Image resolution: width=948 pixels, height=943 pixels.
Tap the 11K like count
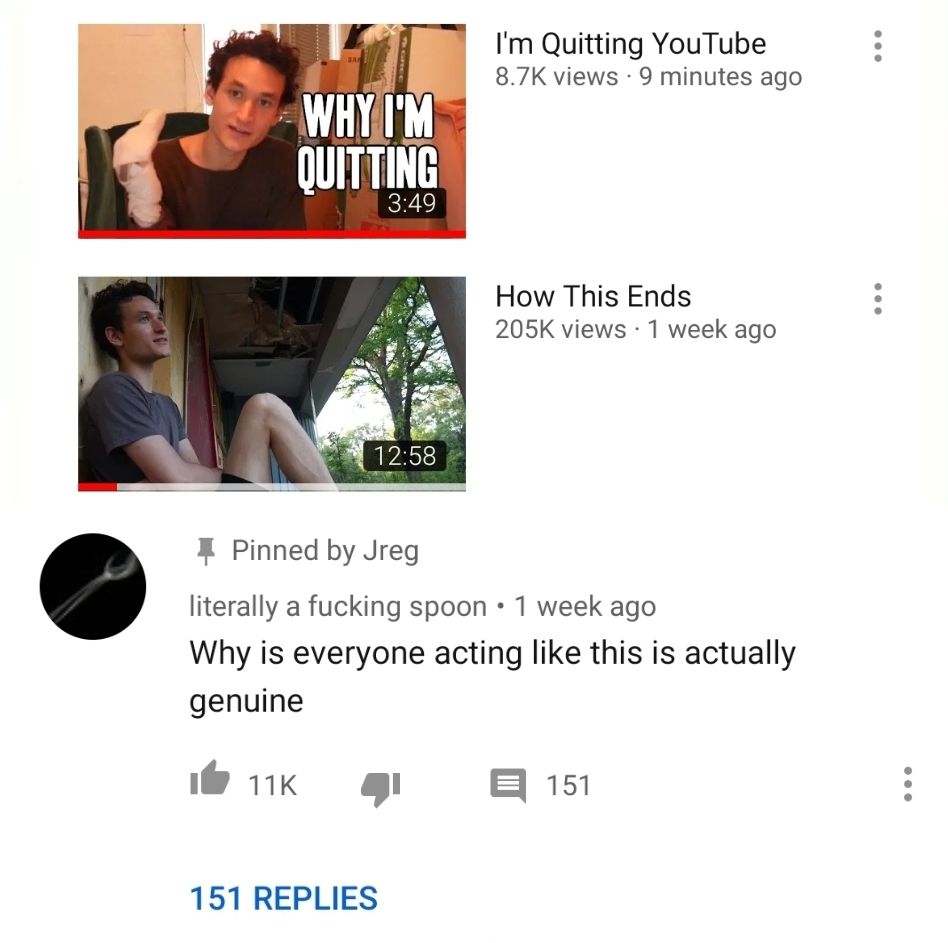point(273,785)
